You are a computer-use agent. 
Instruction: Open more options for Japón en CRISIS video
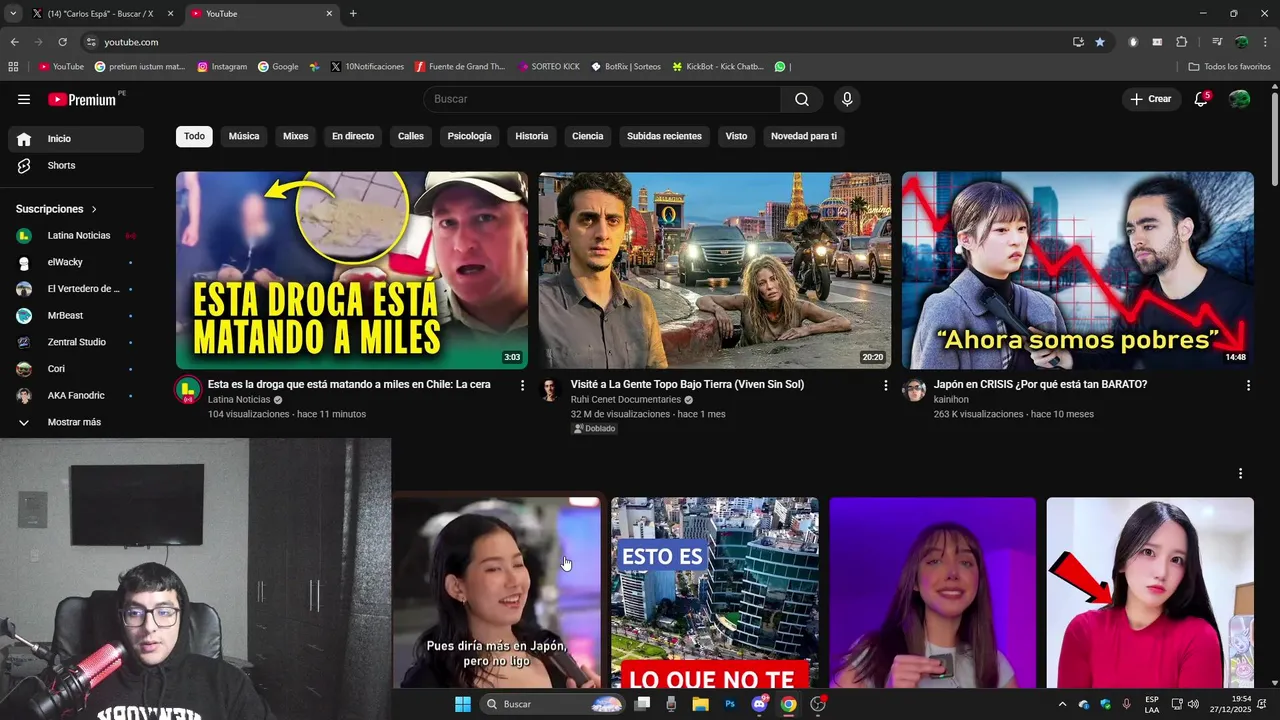pos(1248,385)
